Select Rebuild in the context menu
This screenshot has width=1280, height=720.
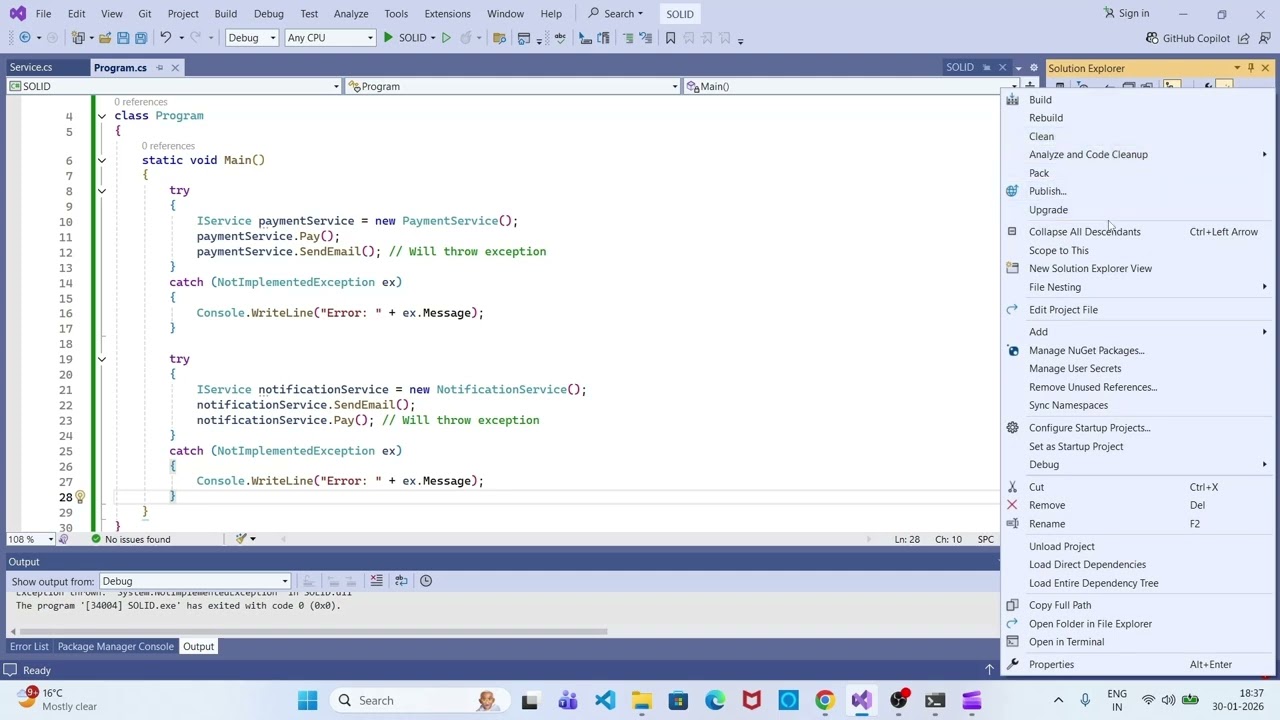1138,118
